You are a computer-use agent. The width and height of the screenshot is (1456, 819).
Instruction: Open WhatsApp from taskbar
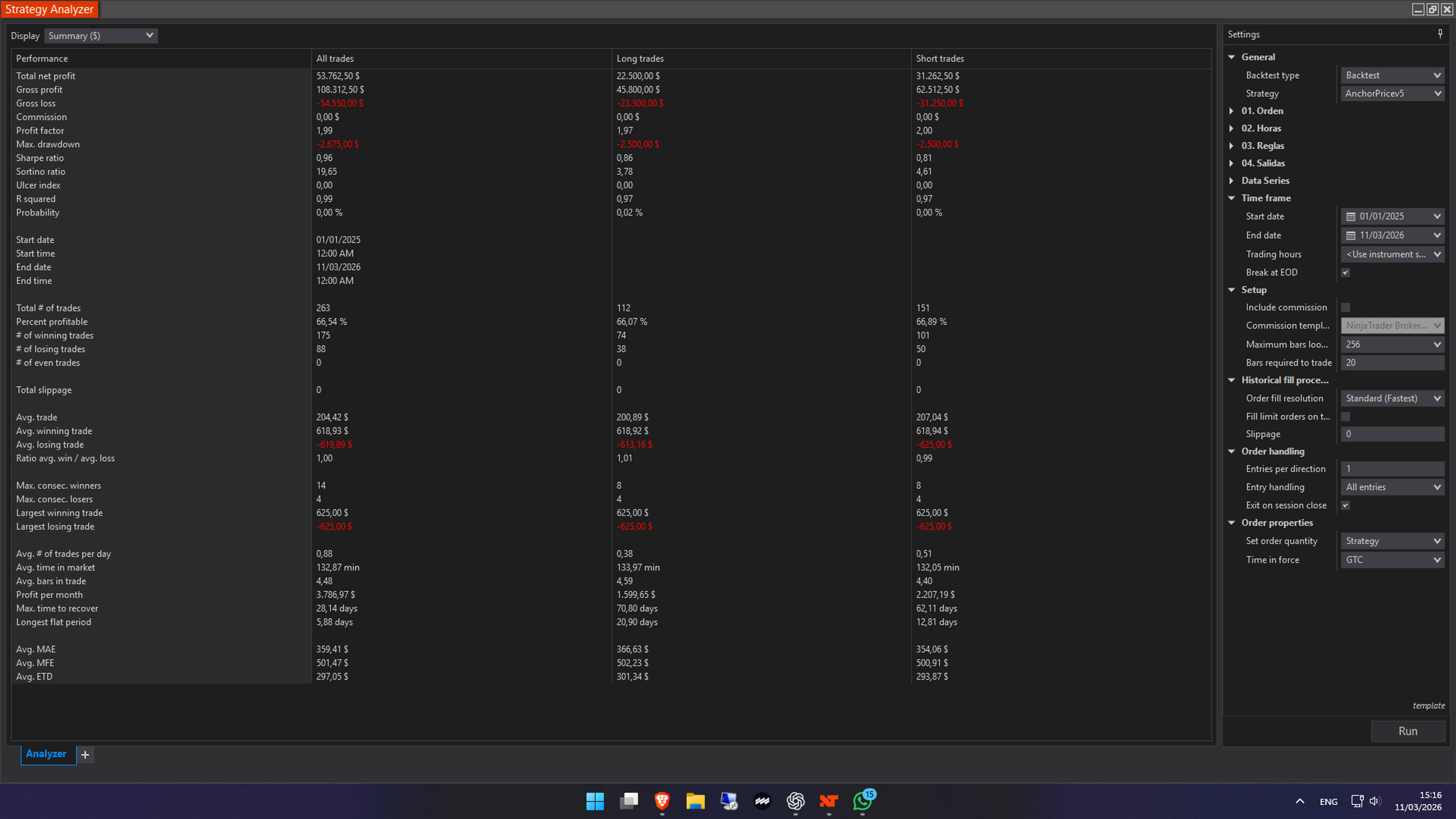click(x=863, y=801)
